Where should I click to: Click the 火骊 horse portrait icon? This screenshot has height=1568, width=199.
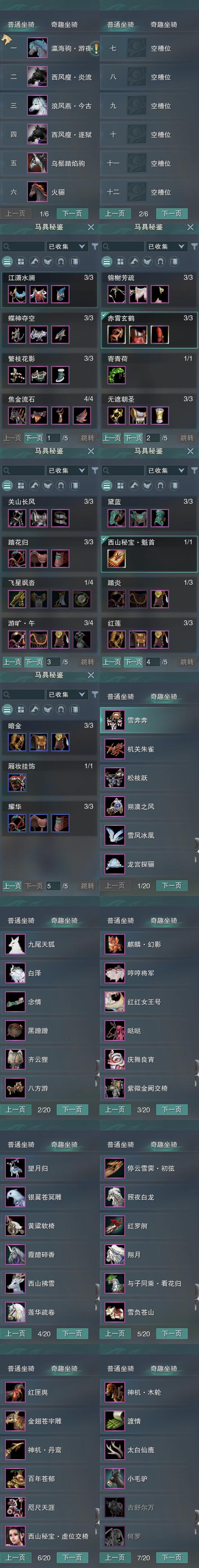pyautogui.click(x=38, y=192)
